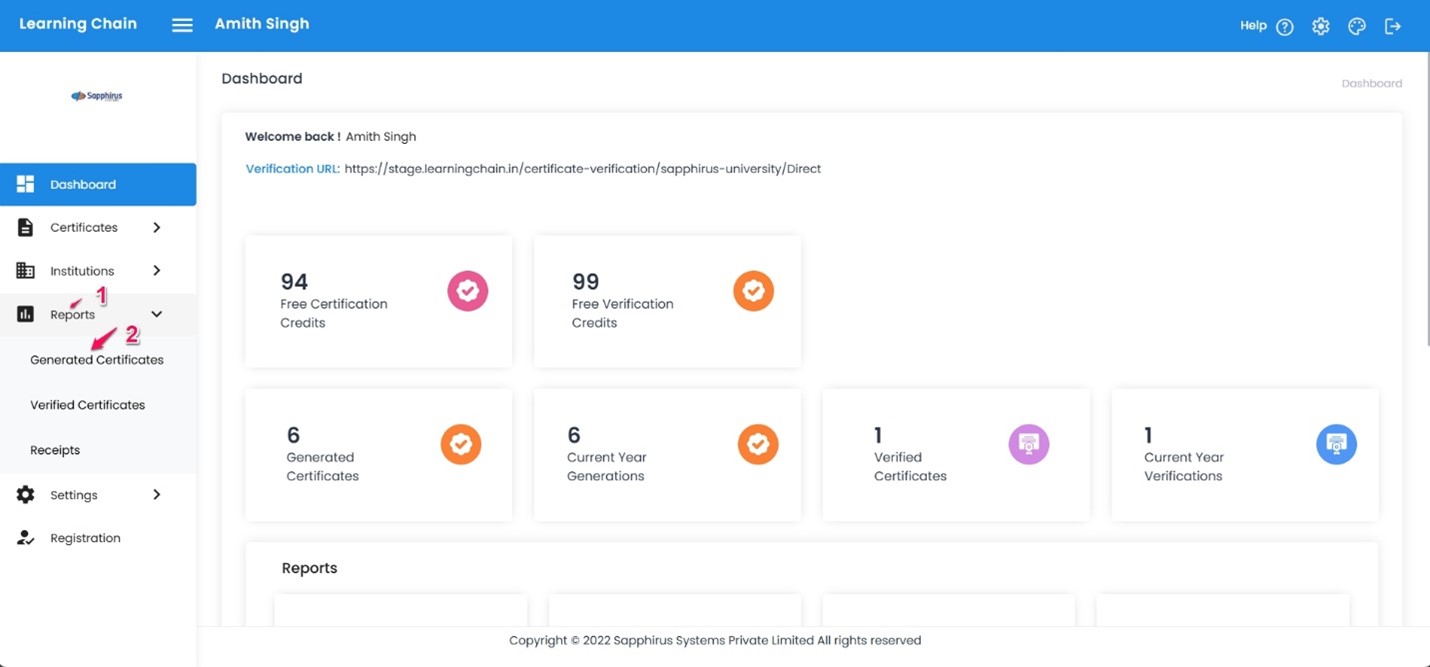Expand the Settings sidebar chevron
Image resolution: width=1430 pixels, height=667 pixels.
point(156,495)
